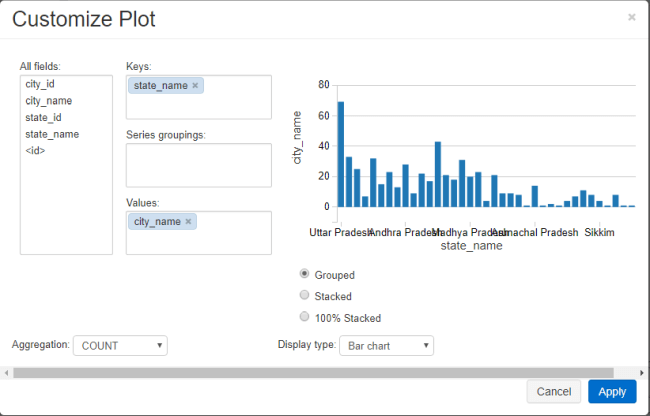Select city_id in All fields list
This screenshot has width=650, height=416.
pyautogui.click(x=40, y=84)
